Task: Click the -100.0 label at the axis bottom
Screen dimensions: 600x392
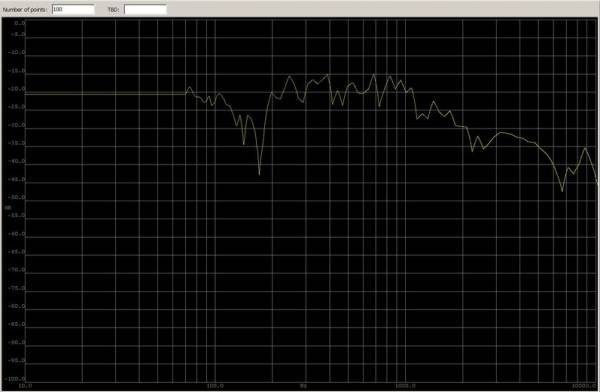Action: [16, 379]
